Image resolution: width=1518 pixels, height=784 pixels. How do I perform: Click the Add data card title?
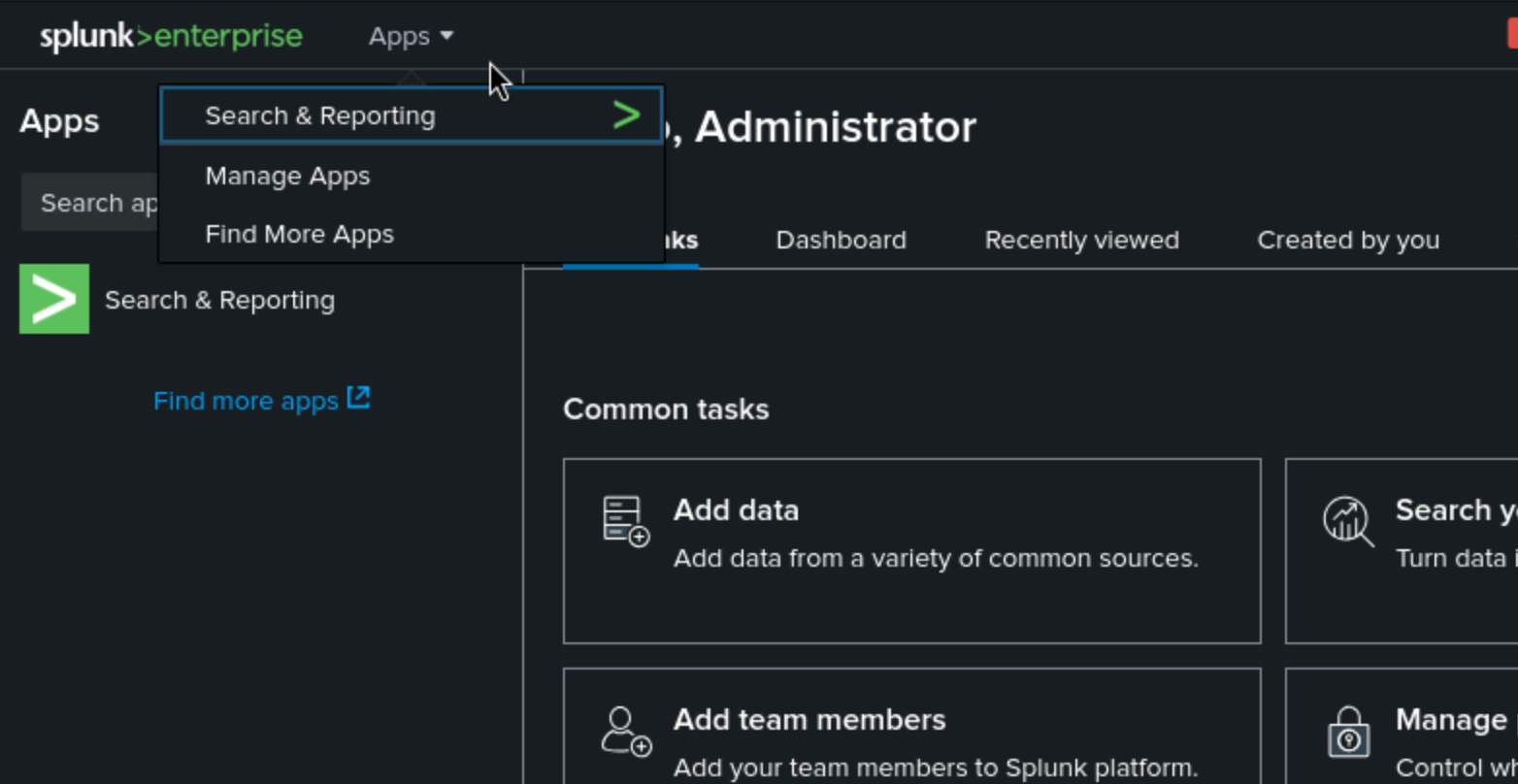736,510
